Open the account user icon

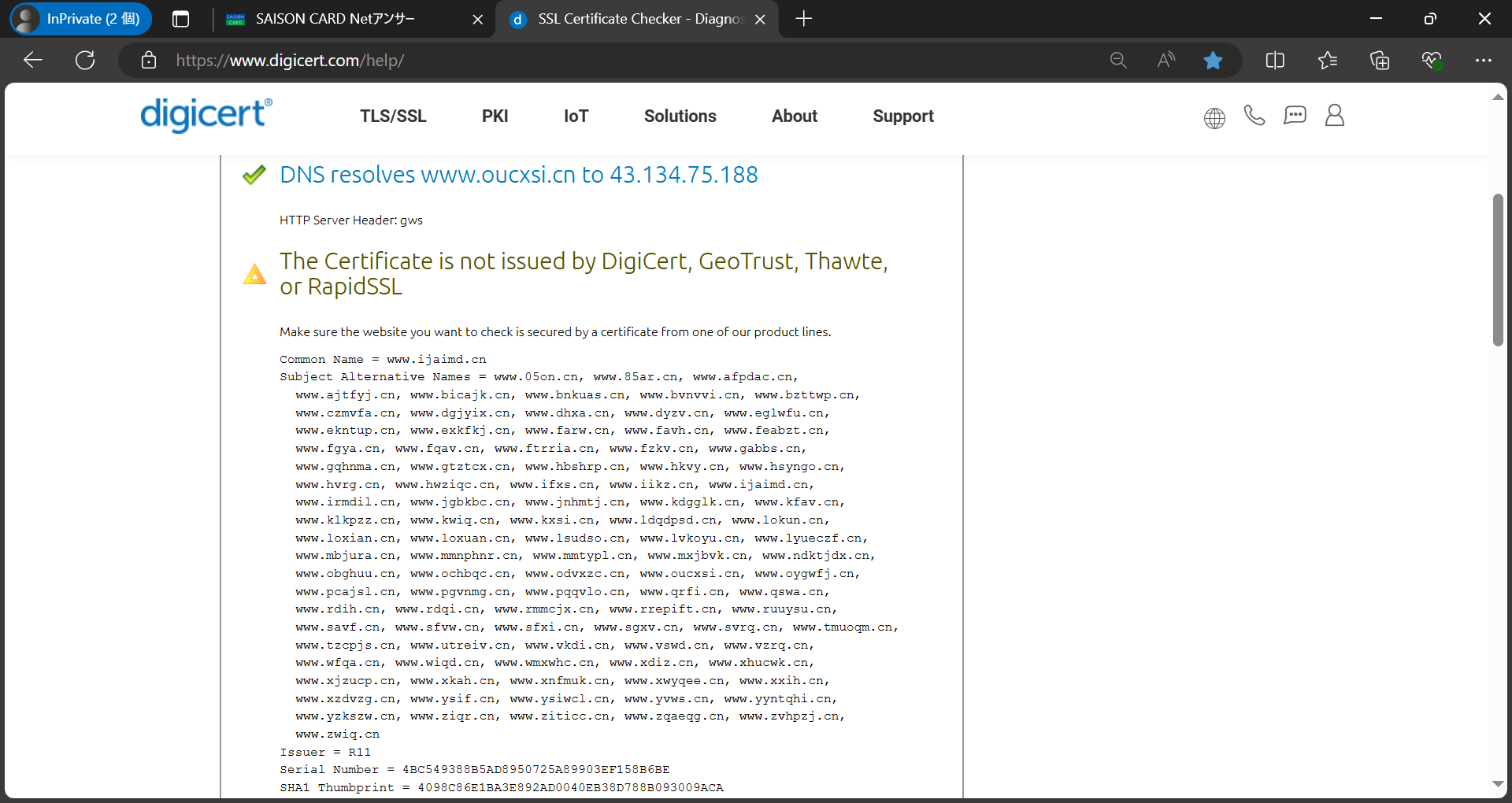point(1335,116)
